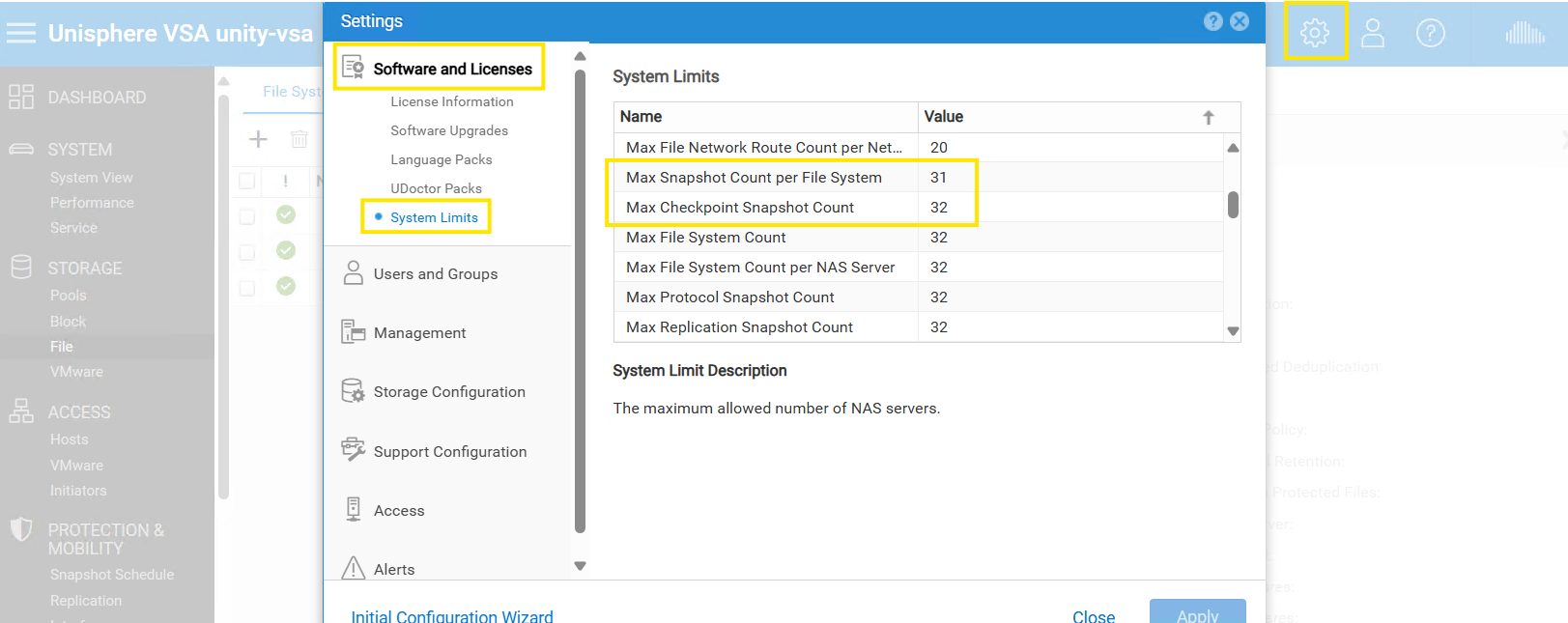Image resolution: width=1568 pixels, height=623 pixels.
Task: Select Max Checkpoint Snapshot Count row
Action: (918, 207)
